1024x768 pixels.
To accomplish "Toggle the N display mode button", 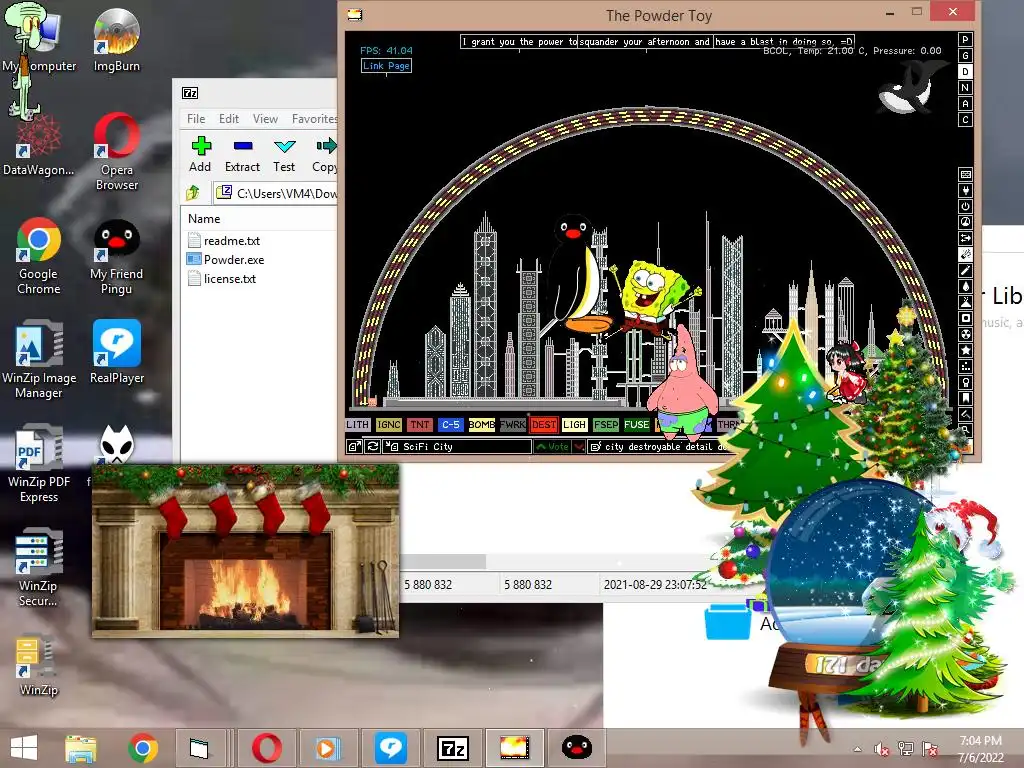I will 965,88.
